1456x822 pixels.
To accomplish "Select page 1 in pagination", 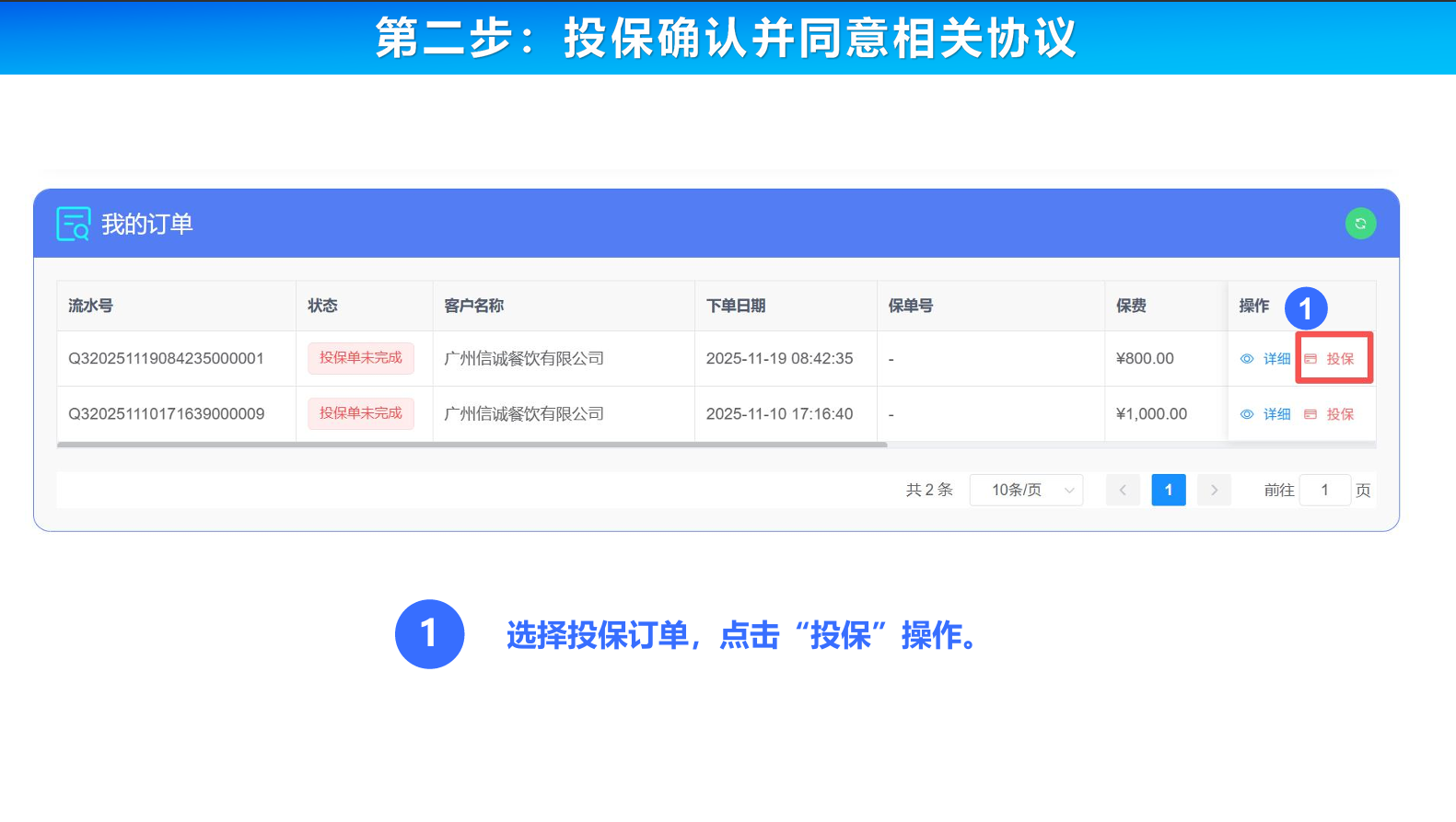I will click(1169, 490).
